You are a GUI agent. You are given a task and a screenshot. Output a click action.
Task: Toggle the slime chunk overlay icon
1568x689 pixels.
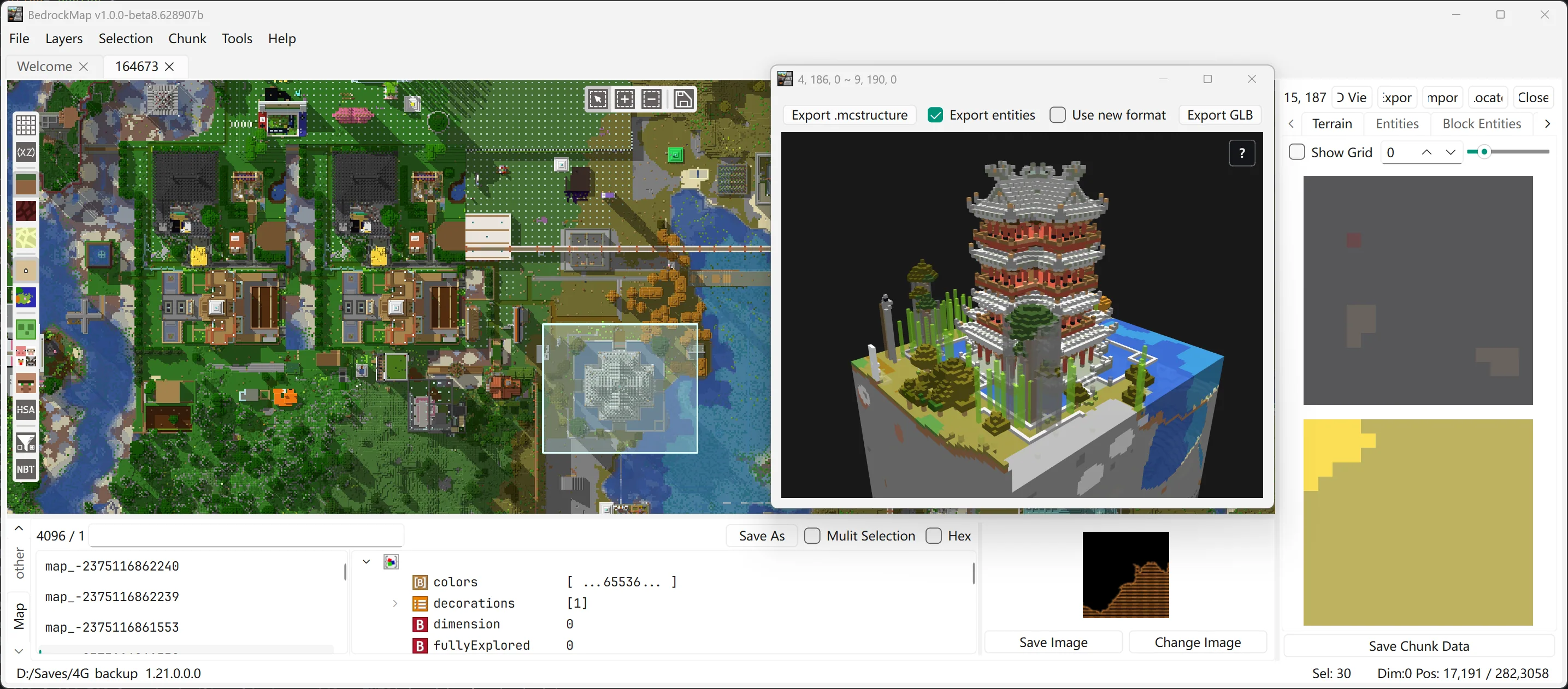pyautogui.click(x=26, y=329)
